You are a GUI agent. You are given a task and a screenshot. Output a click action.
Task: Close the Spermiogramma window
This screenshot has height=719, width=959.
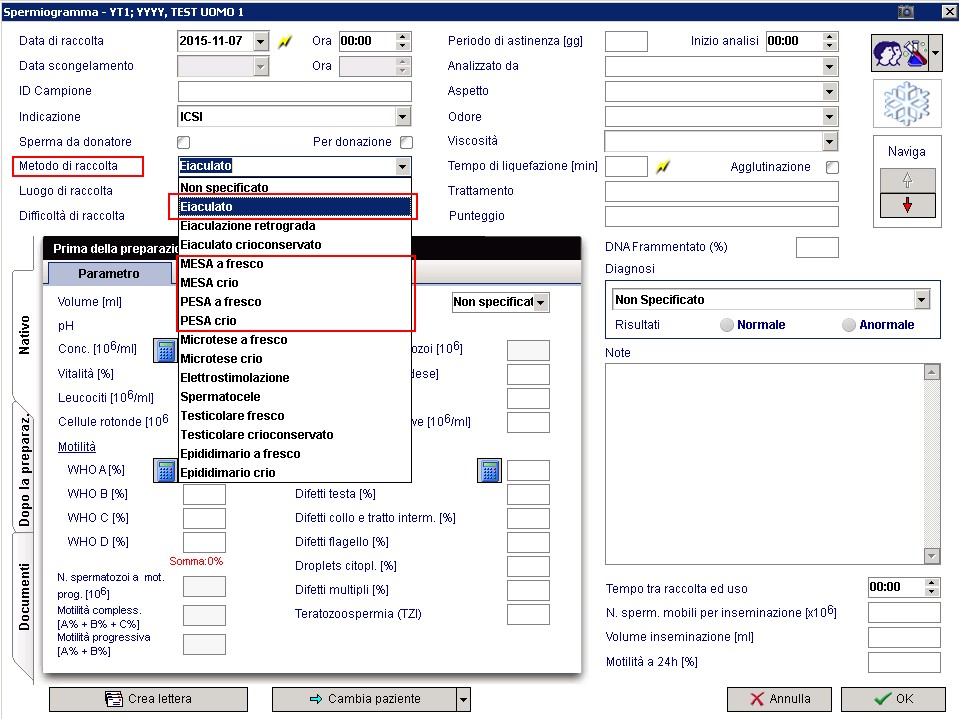(x=950, y=12)
